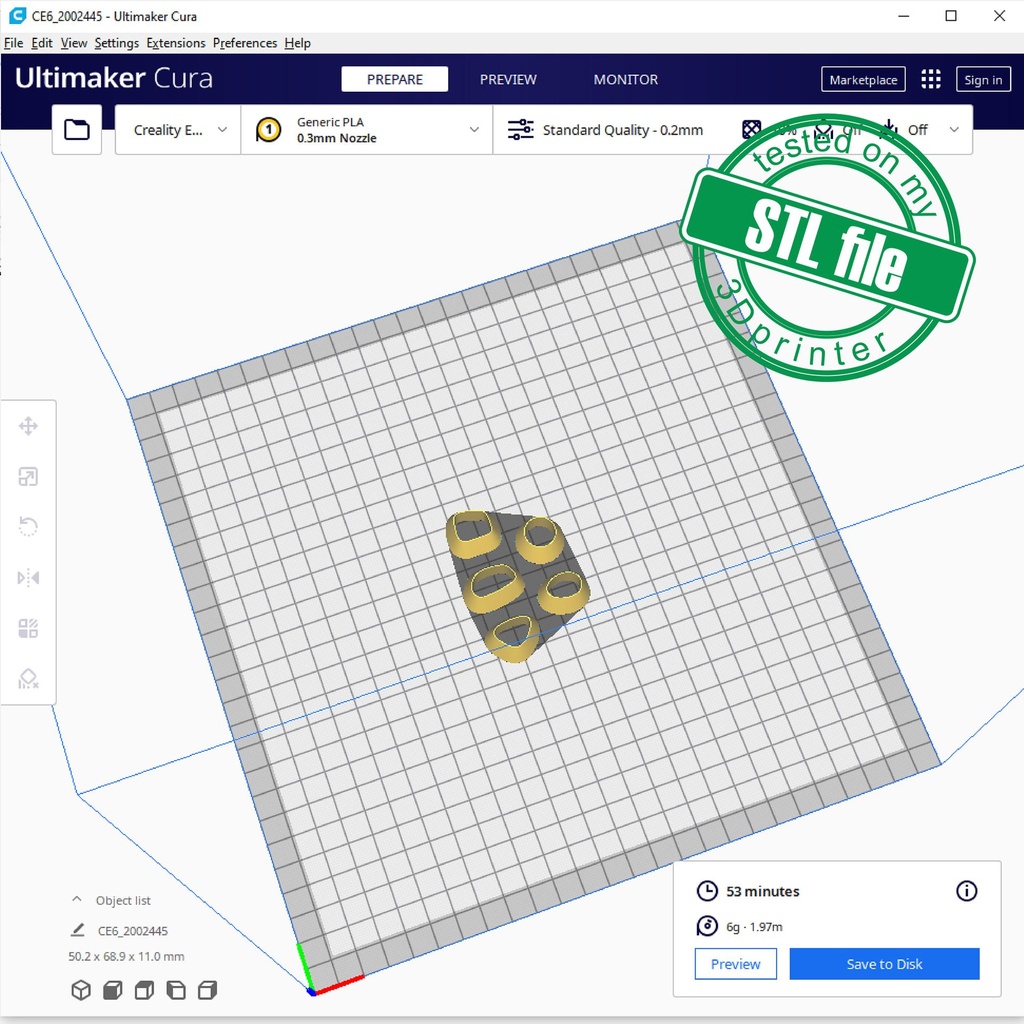
Task: Open Per Model Settings tool
Action: (28, 628)
